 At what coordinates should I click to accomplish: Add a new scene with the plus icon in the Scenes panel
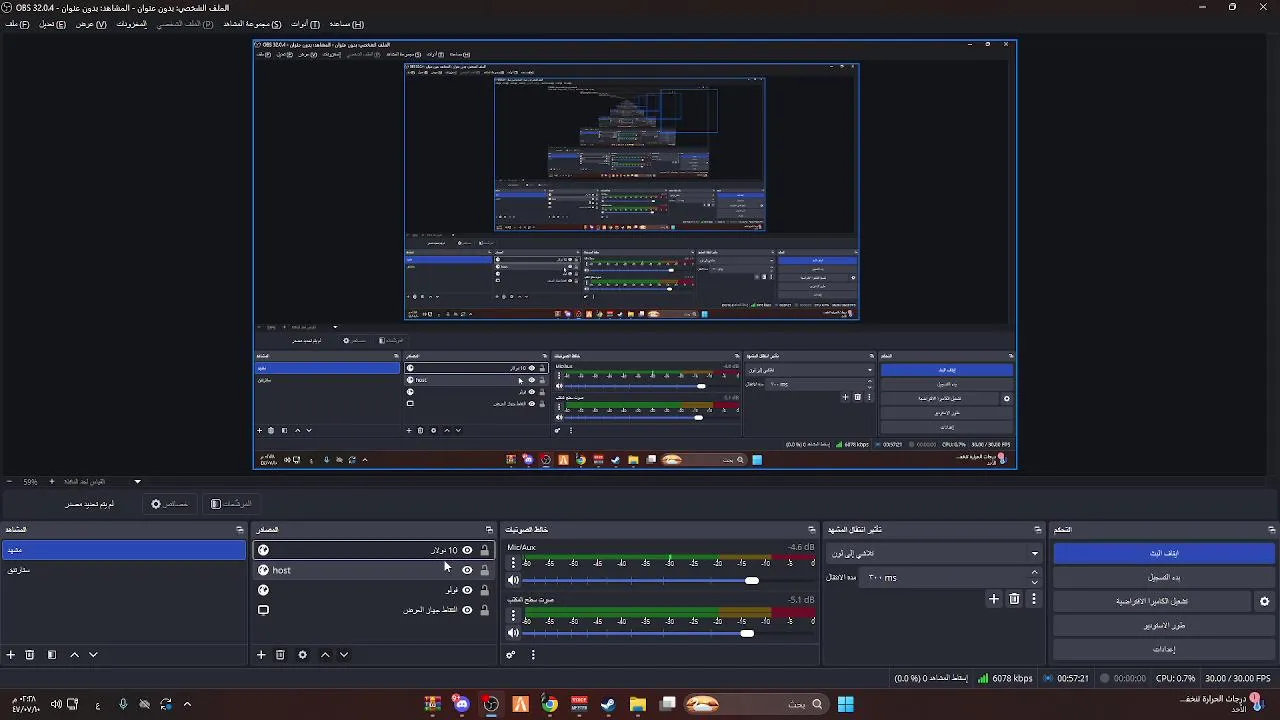(x=11, y=655)
